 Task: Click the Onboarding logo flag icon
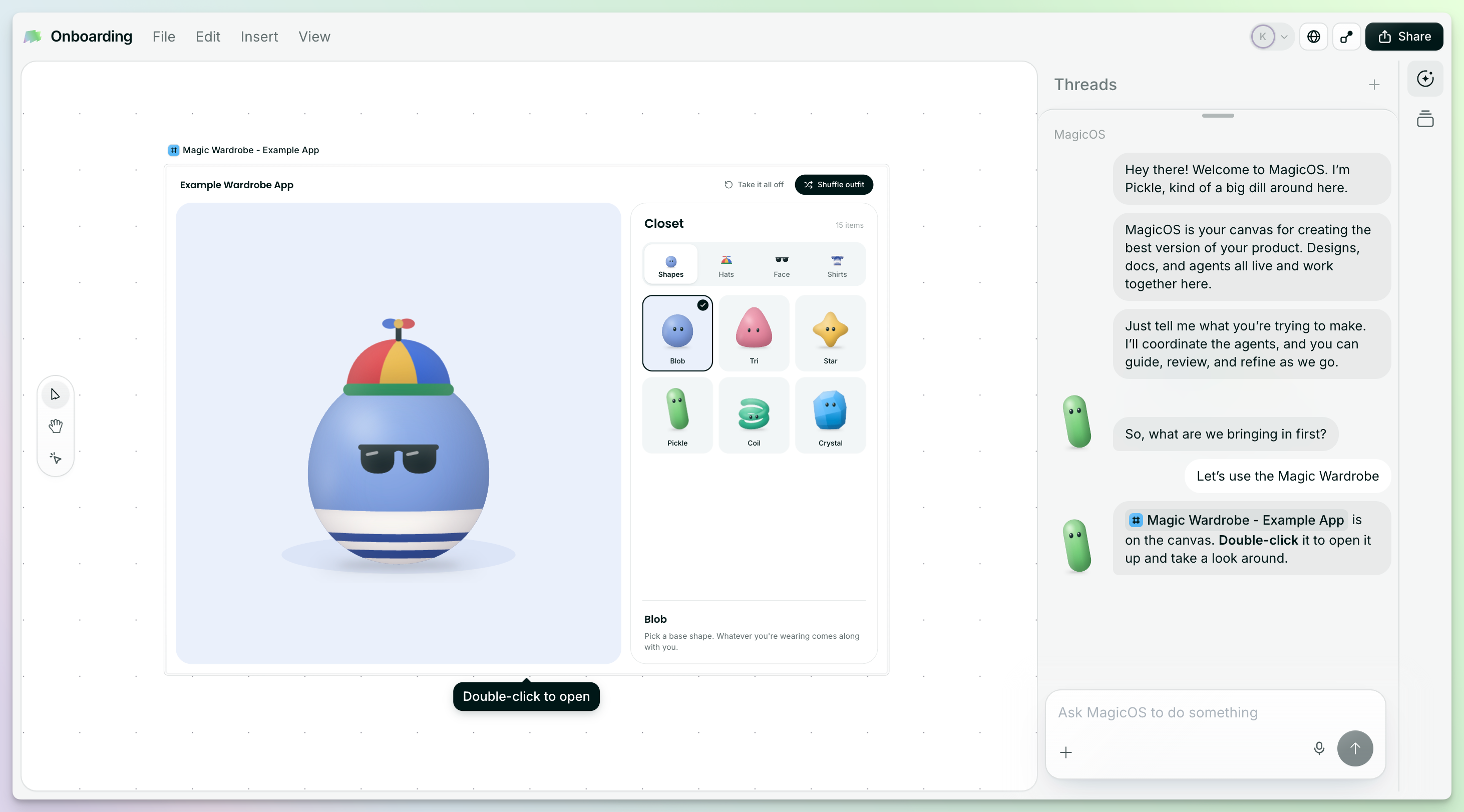coord(33,37)
